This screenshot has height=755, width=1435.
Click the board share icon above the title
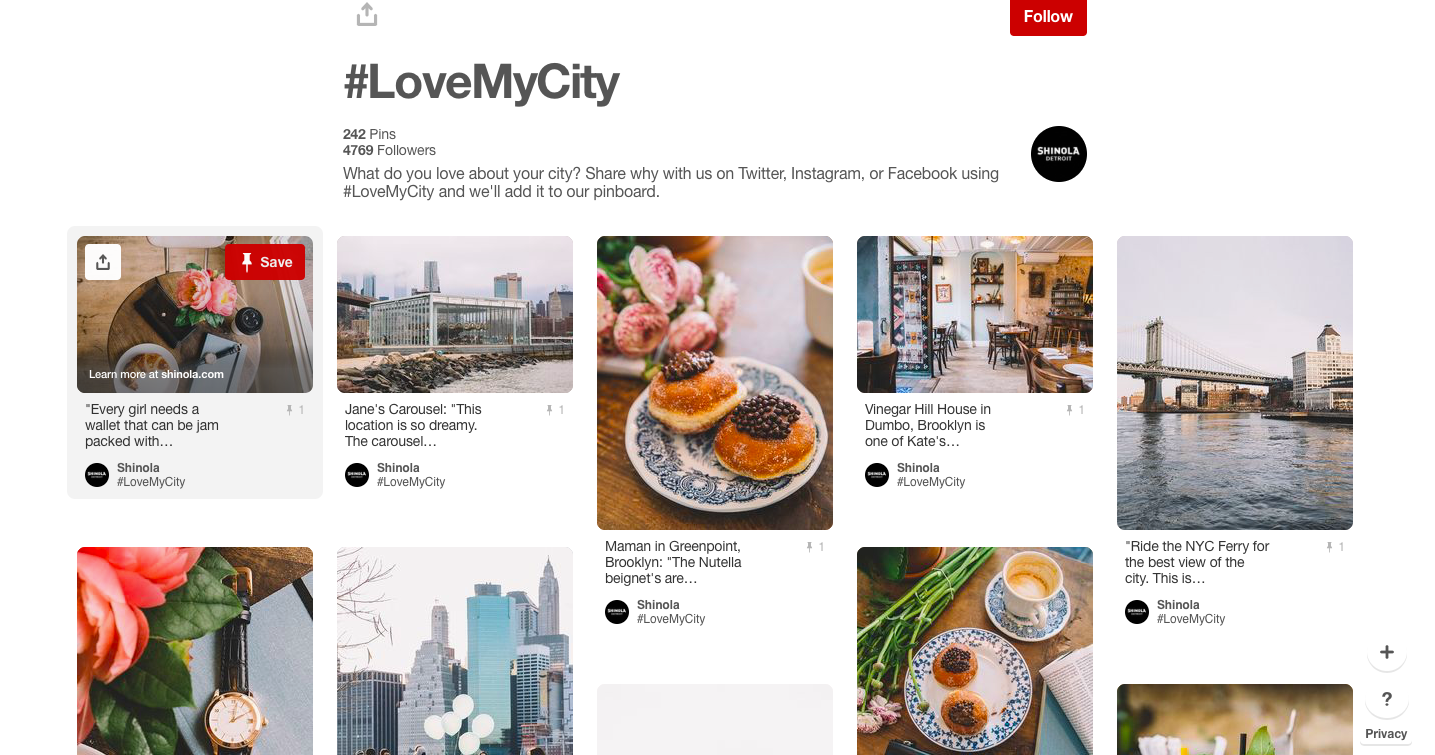click(367, 15)
